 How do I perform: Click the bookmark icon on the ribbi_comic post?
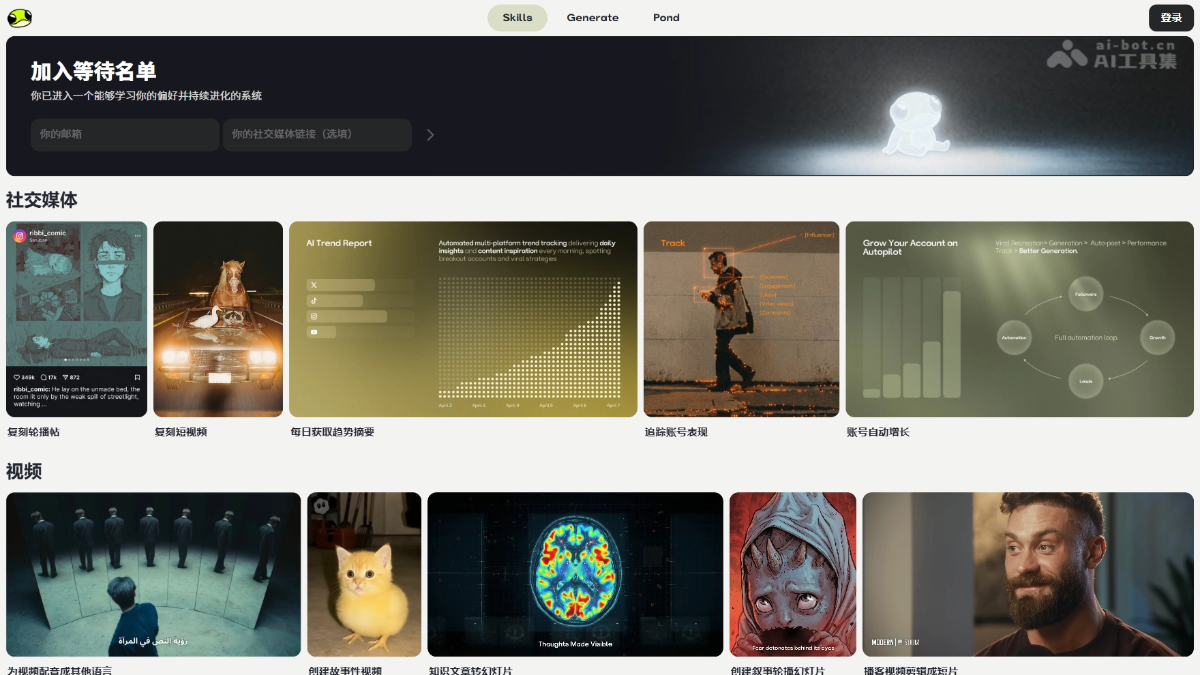137,377
